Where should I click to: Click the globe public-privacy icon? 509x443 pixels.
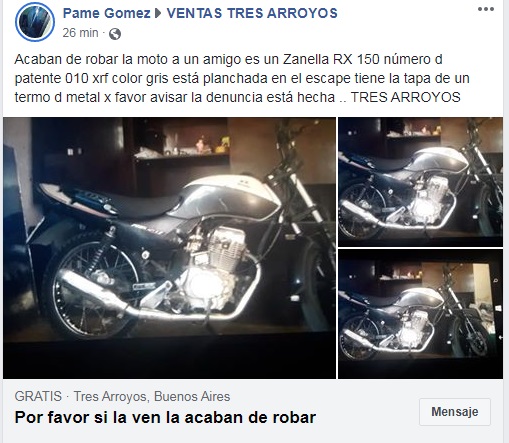pos(115,34)
